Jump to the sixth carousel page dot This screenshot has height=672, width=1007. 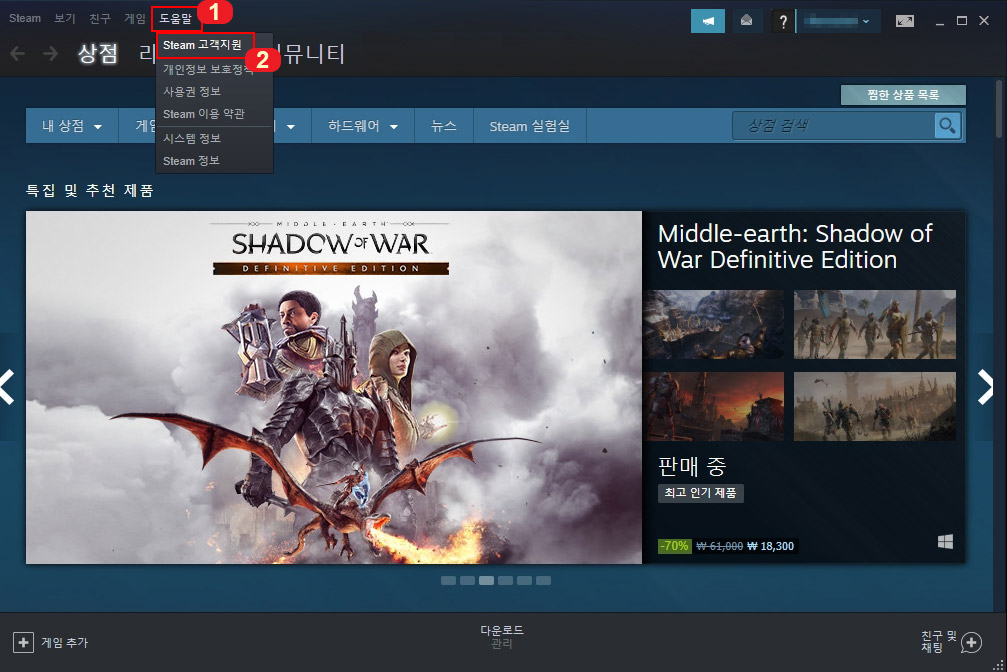(543, 581)
